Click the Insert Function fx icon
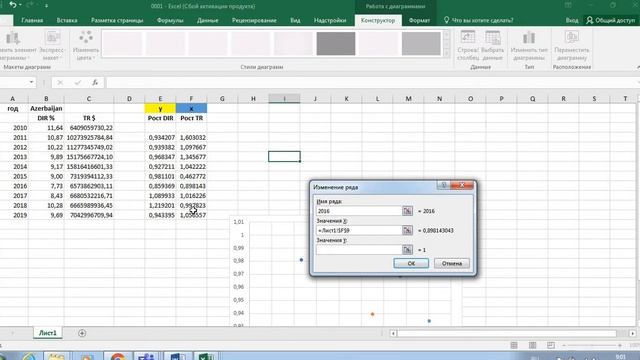 [x=95, y=82]
